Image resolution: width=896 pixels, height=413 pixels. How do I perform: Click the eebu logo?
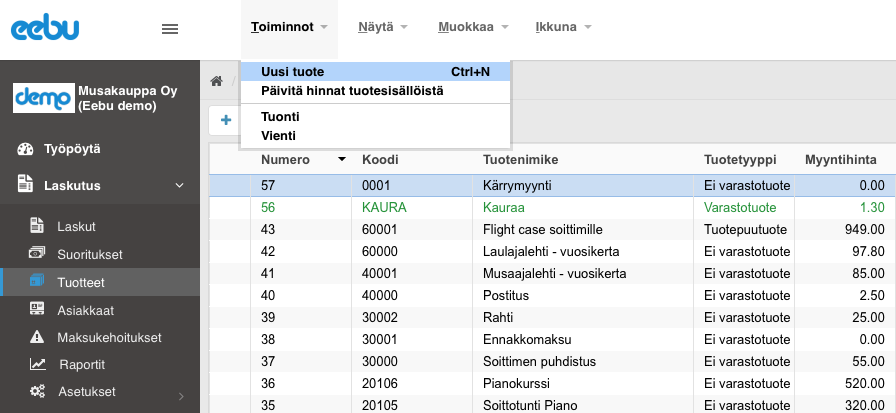45,29
